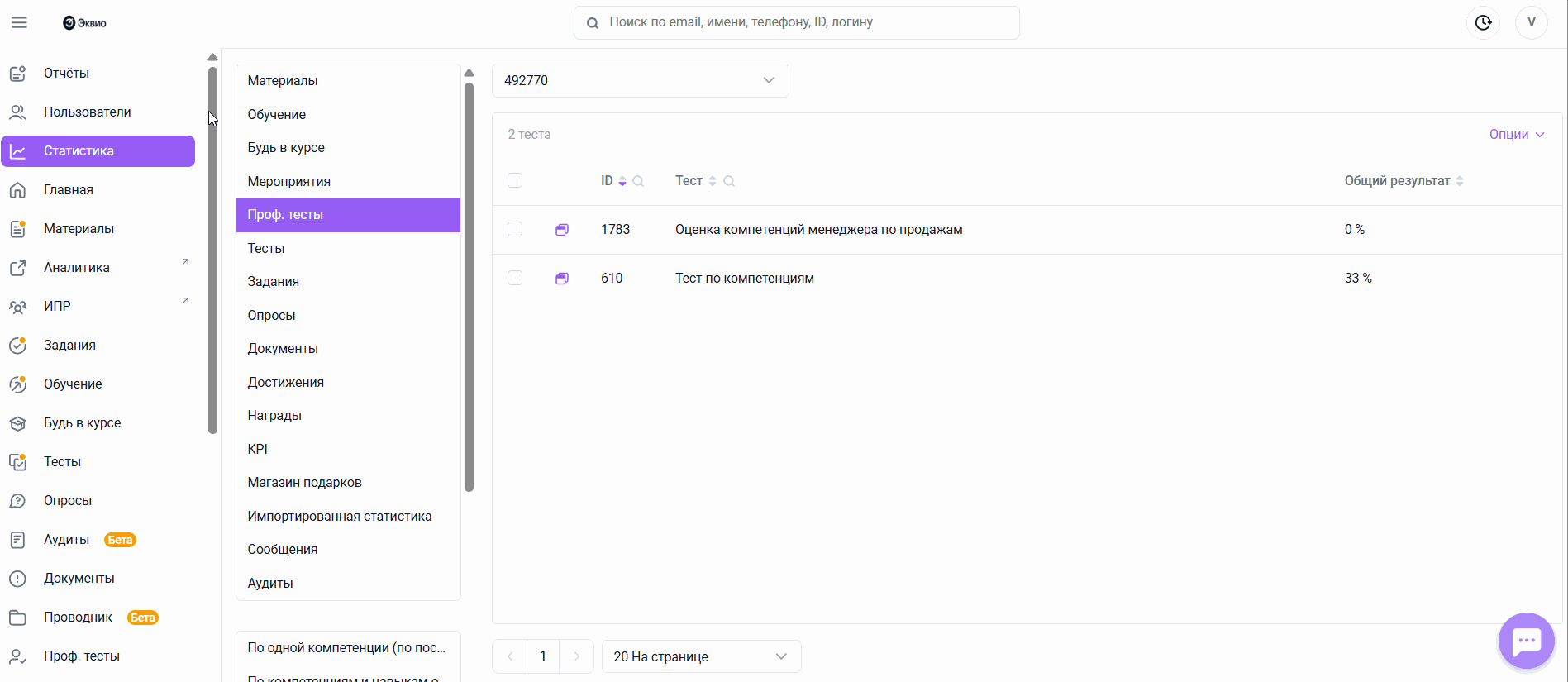This screenshot has height=682, width=1568.
Task: Click the user avatar V button
Action: click(1531, 22)
